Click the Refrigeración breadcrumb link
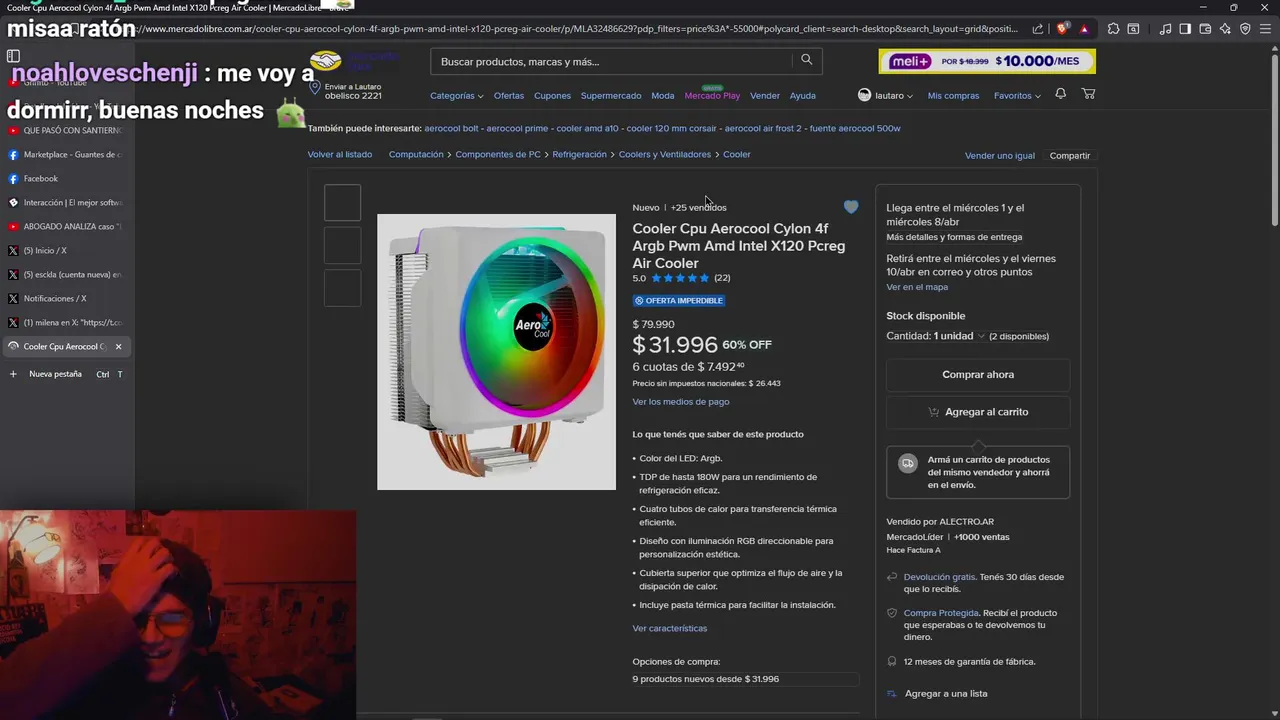Viewport: 1280px width, 720px height. coord(580,155)
